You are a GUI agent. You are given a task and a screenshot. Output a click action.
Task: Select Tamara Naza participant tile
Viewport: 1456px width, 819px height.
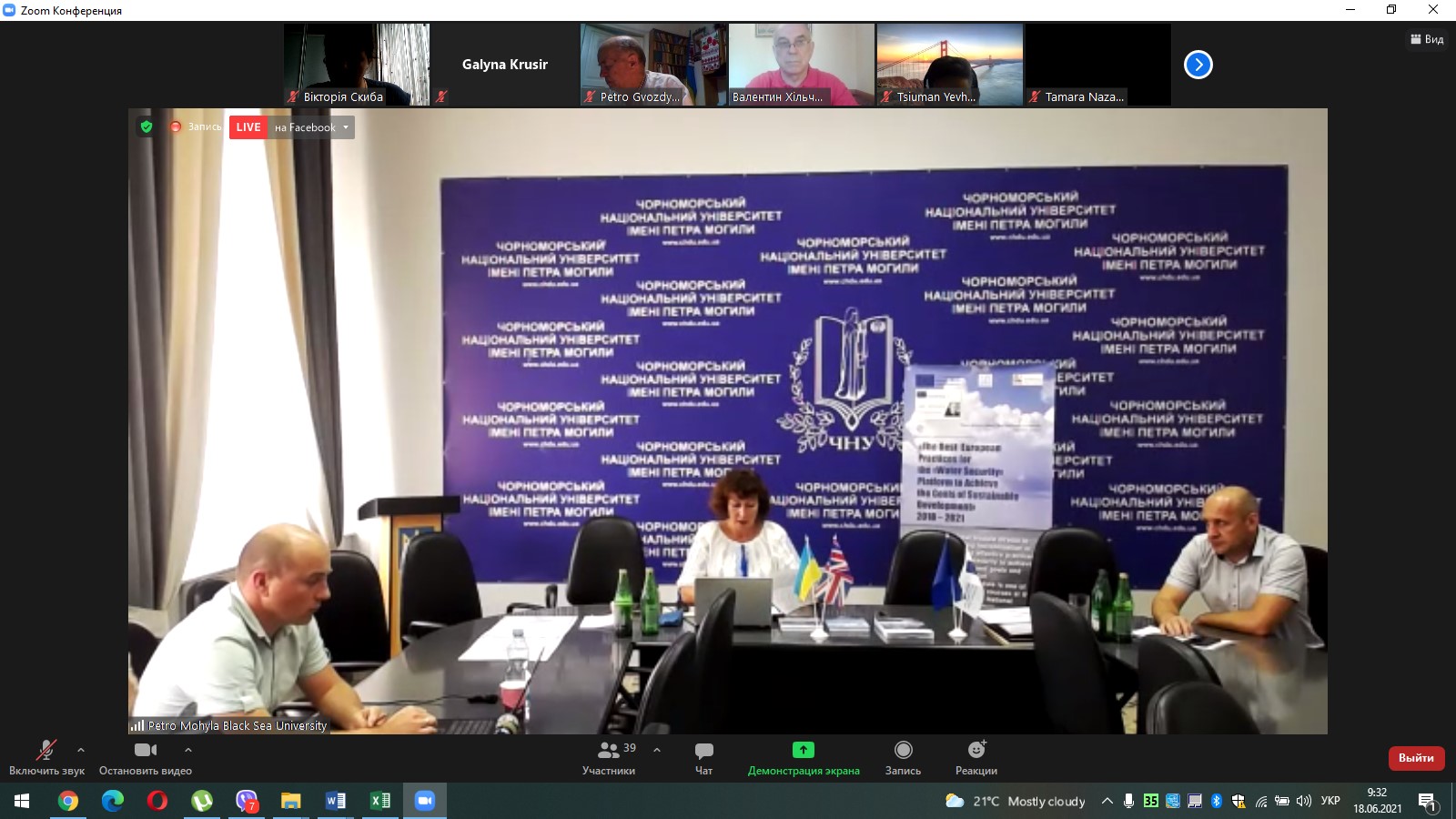coord(1098,65)
